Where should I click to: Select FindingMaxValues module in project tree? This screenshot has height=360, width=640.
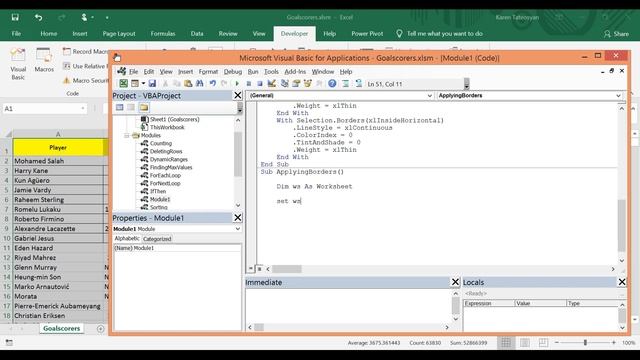pyautogui.click(x=171, y=167)
